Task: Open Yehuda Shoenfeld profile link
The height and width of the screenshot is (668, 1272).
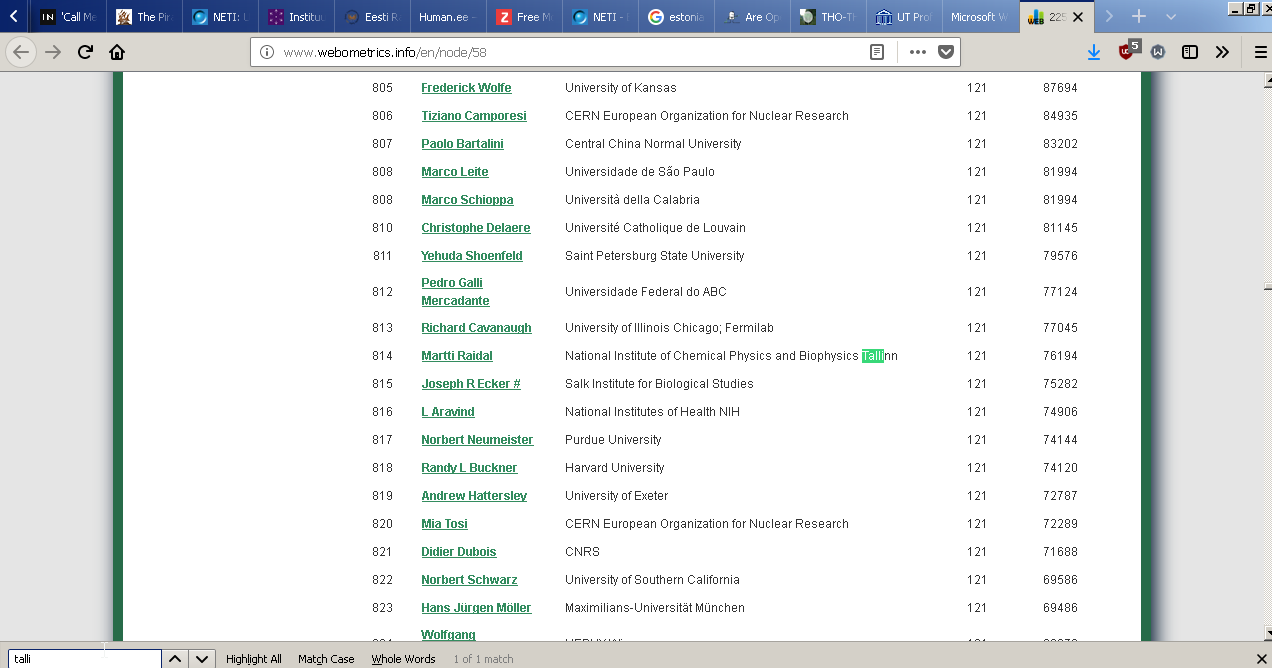Action: [x=471, y=256]
